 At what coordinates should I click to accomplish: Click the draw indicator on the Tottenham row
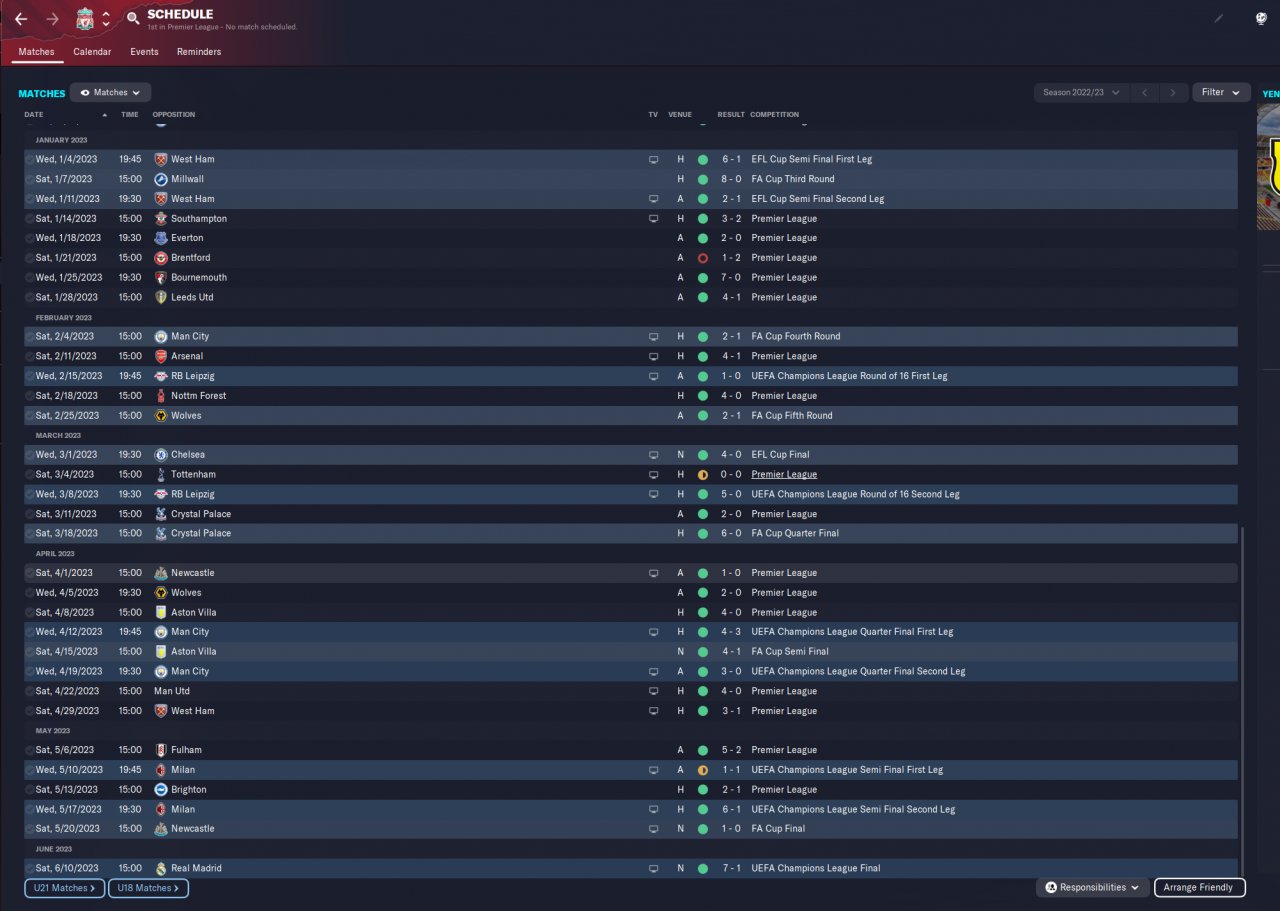(x=703, y=474)
